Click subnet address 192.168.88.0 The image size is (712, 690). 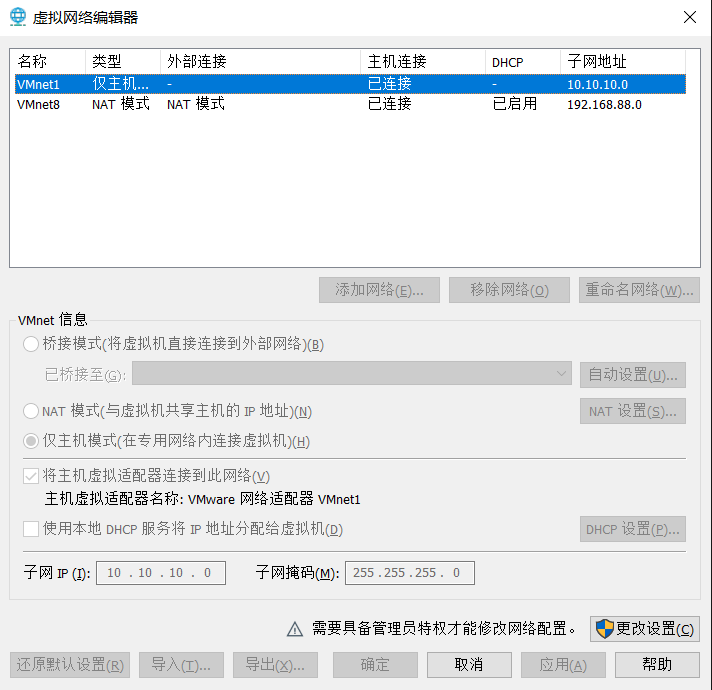pos(604,105)
